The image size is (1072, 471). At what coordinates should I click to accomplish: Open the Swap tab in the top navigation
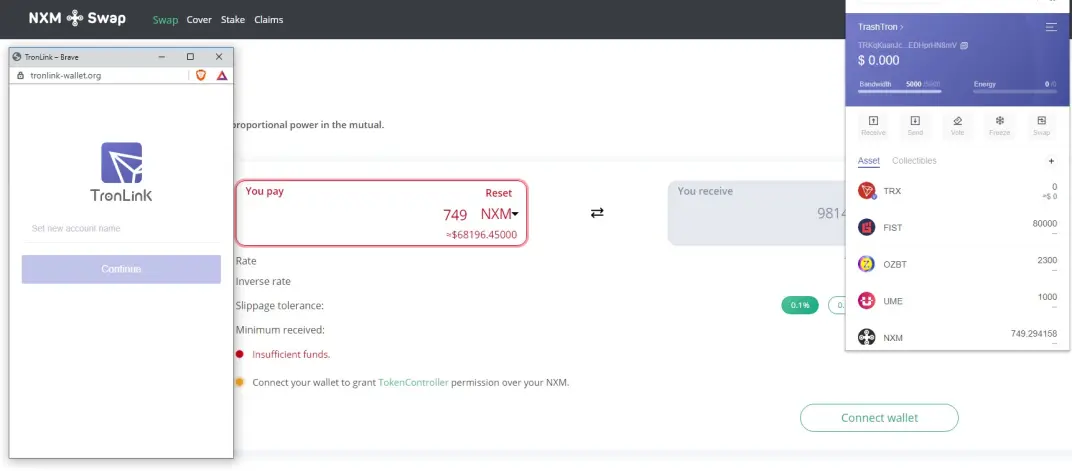point(165,20)
